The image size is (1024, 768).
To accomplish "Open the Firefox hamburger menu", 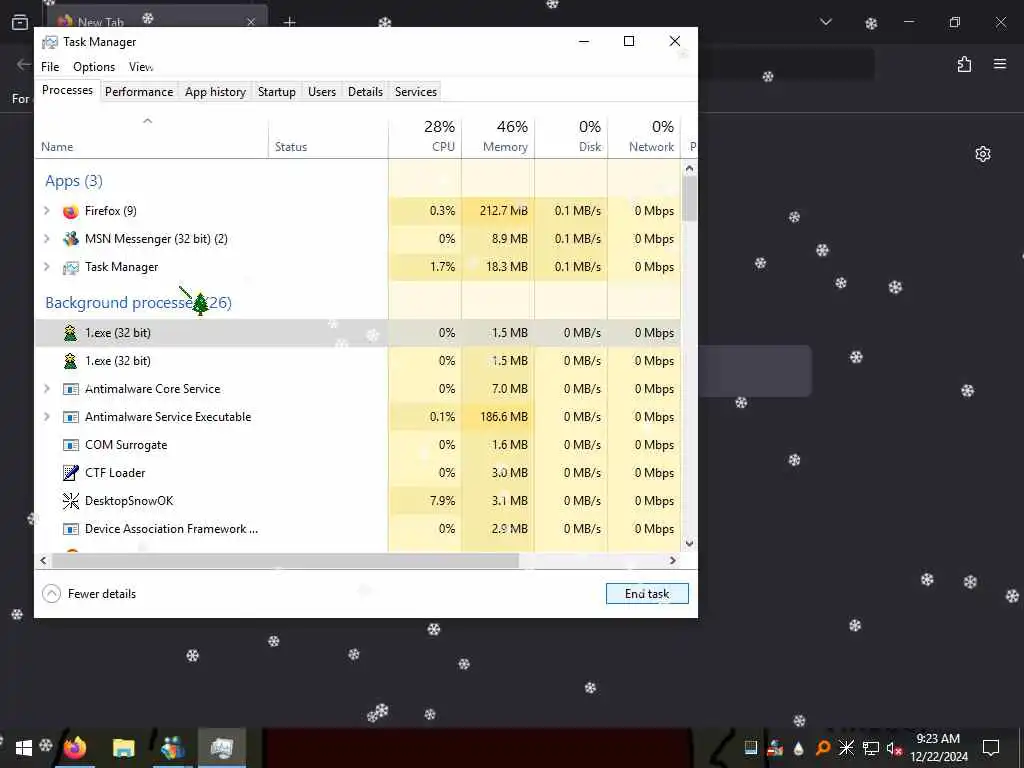I will 1000,64.
